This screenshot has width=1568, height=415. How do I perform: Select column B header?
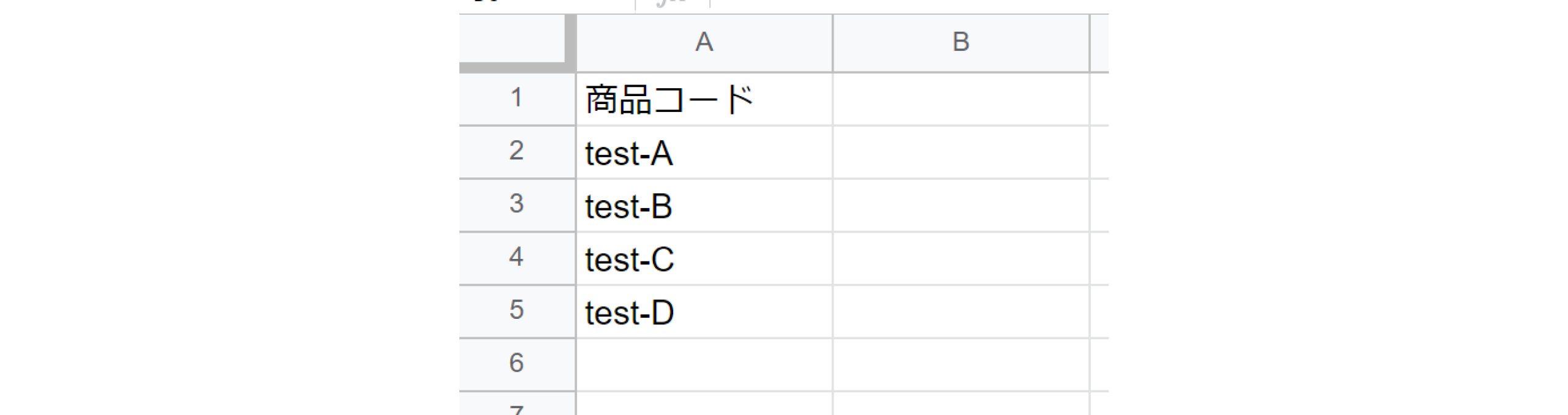(960, 43)
